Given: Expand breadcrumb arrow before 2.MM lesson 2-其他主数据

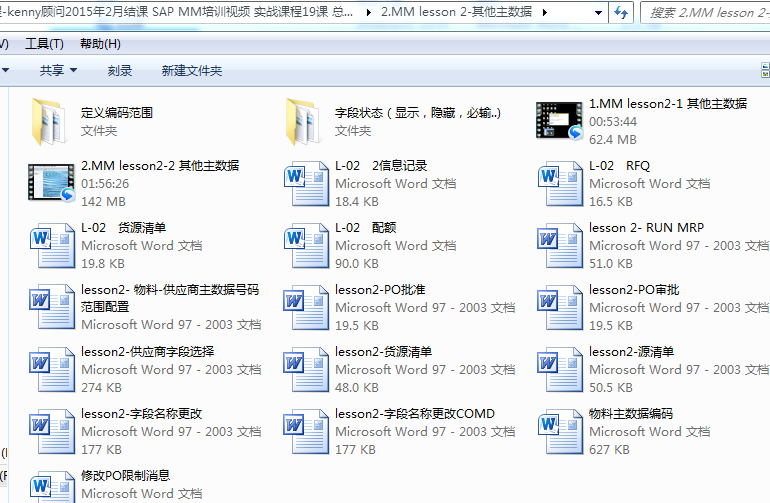Looking at the screenshot, I should point(369,12).
